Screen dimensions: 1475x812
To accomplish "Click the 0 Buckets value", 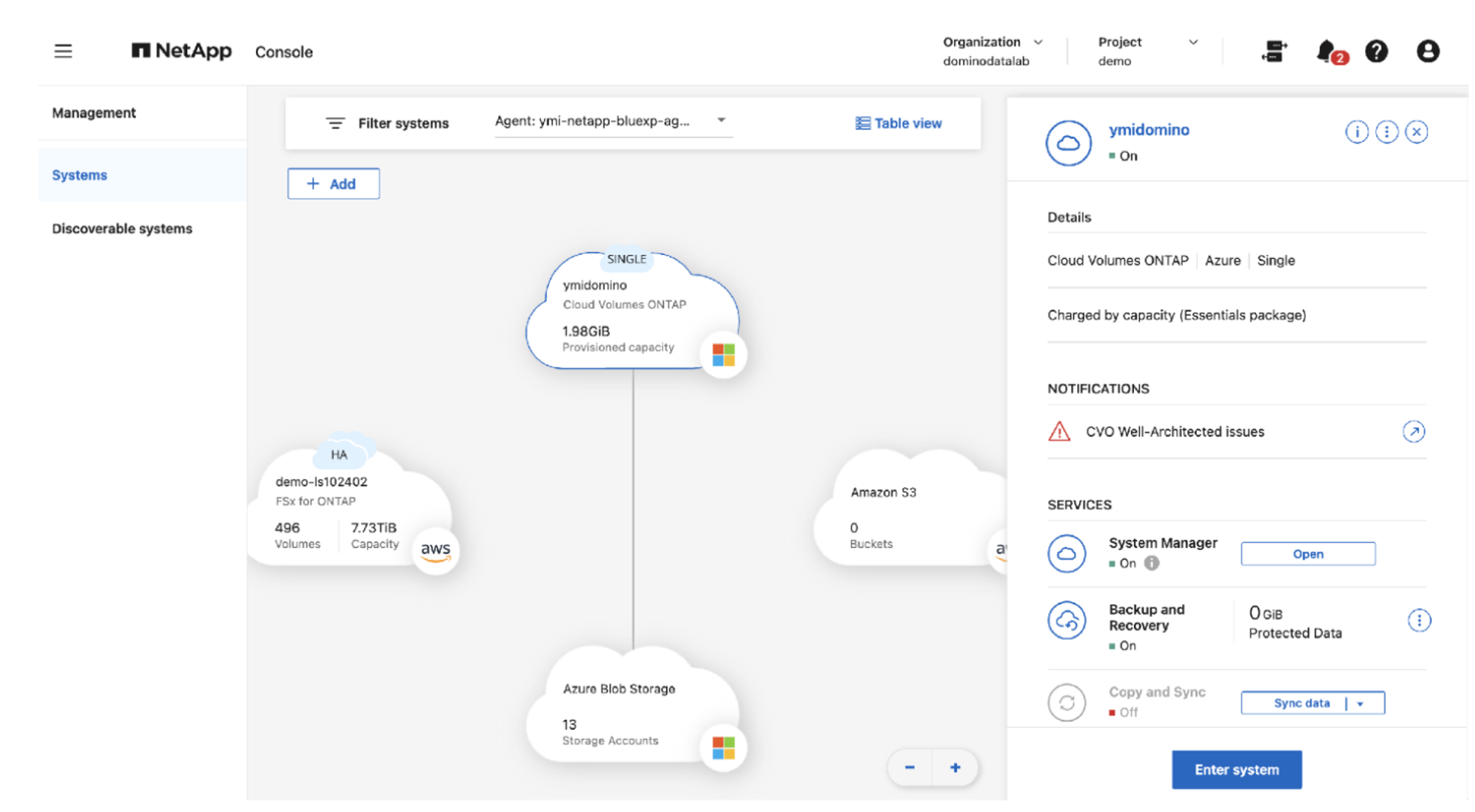I will pyautogui.click(x=854, y=528).
